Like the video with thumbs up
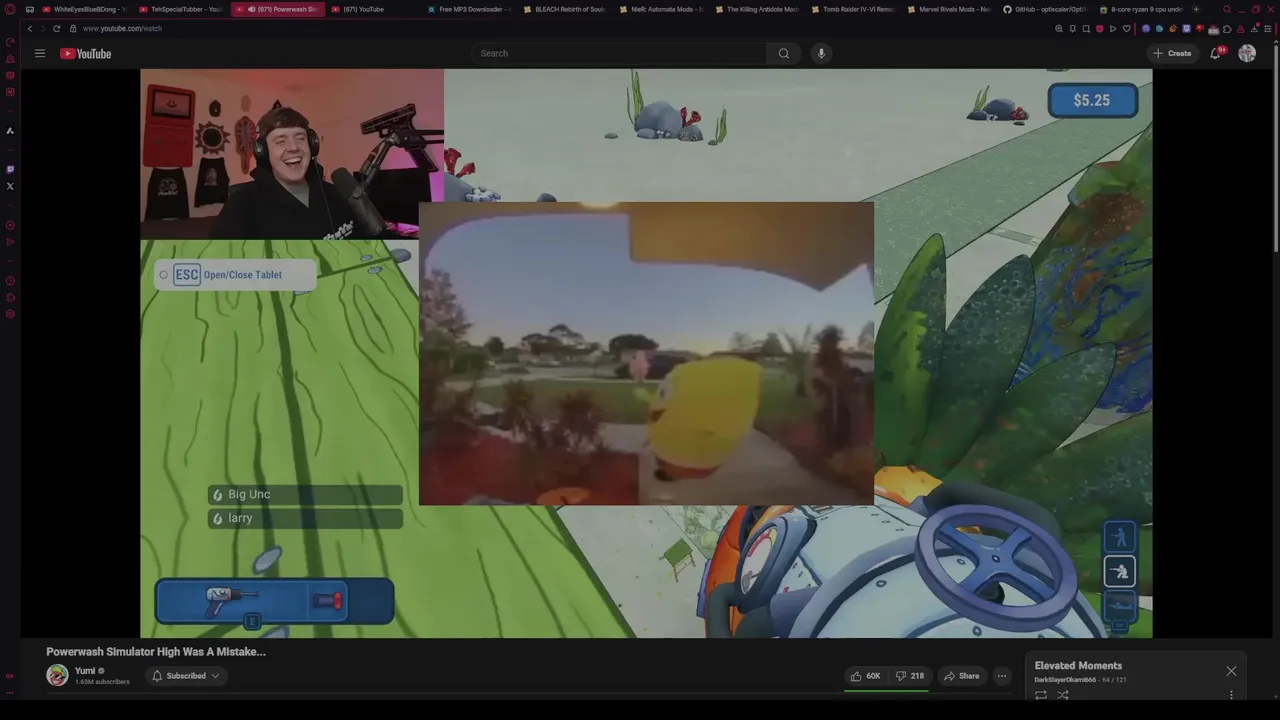 864,676
